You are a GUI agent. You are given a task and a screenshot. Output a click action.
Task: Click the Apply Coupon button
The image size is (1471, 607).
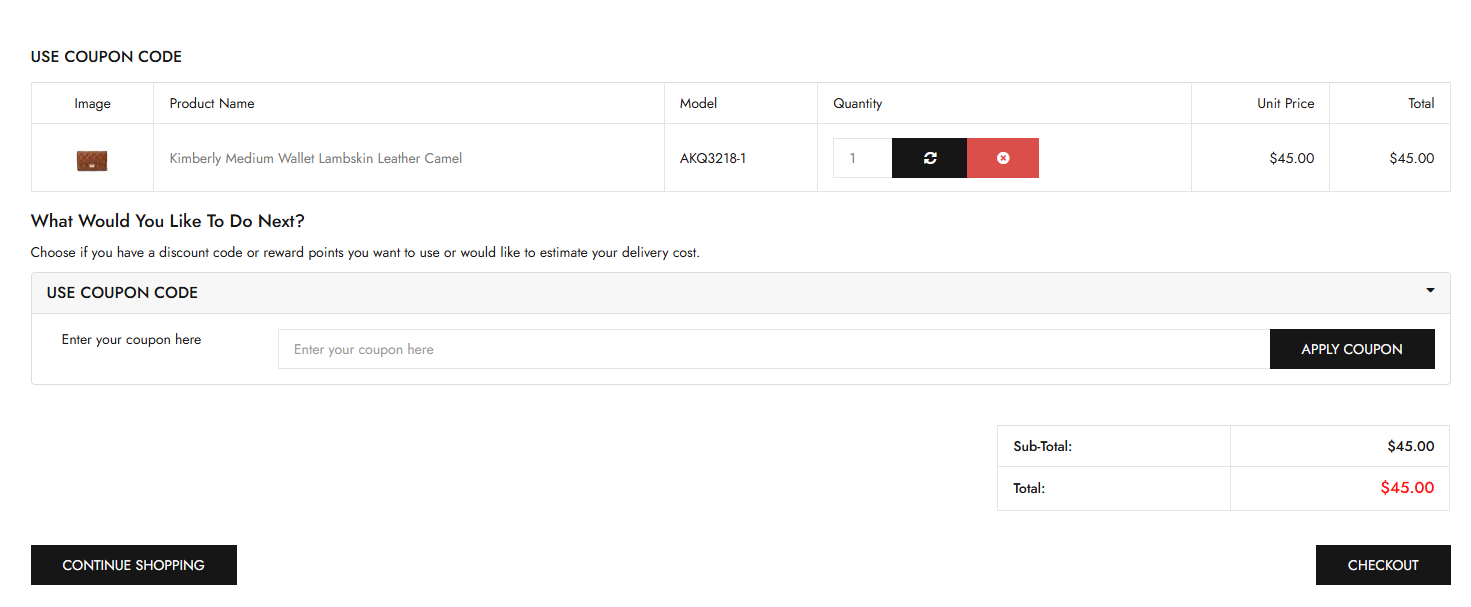[x=1352, y=349]
